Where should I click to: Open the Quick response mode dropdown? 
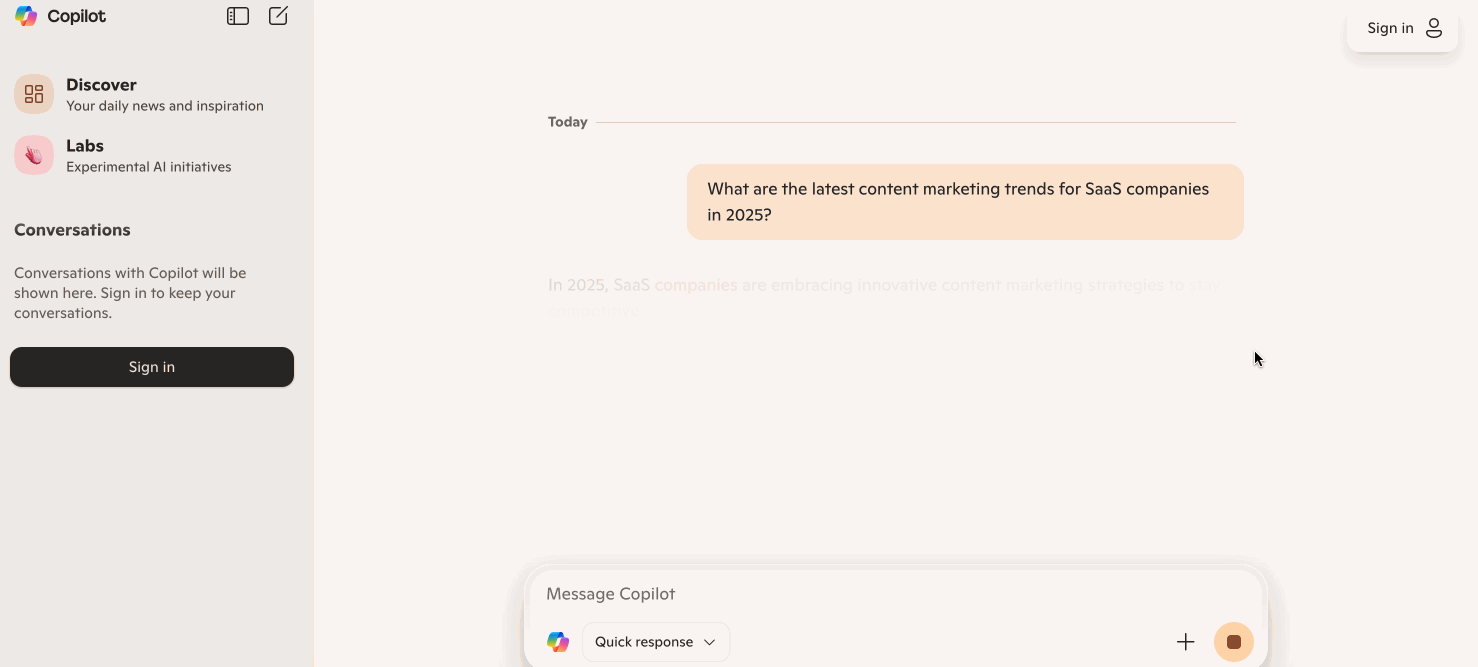[x=656, y=642]
